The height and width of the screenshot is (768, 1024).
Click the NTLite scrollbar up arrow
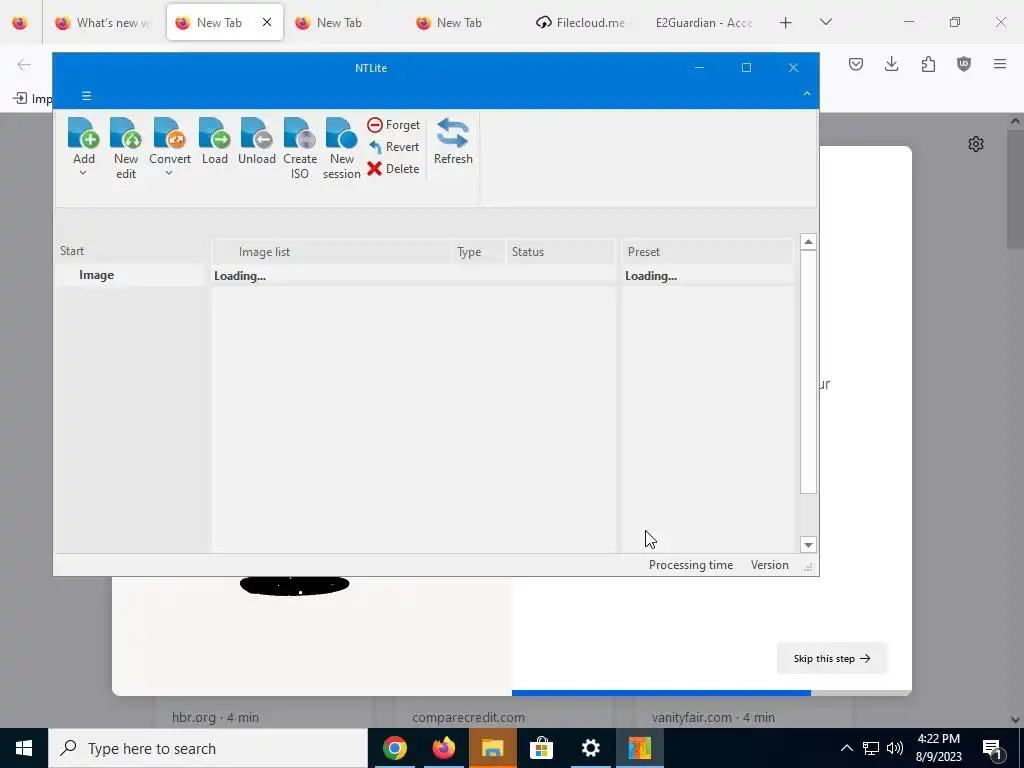[x=808, y=242]
